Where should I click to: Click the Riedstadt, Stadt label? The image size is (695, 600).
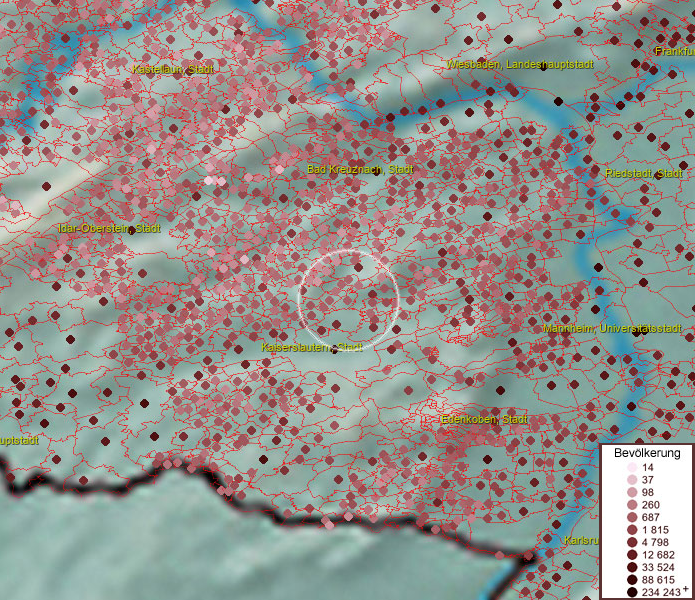tap(644, 173)
